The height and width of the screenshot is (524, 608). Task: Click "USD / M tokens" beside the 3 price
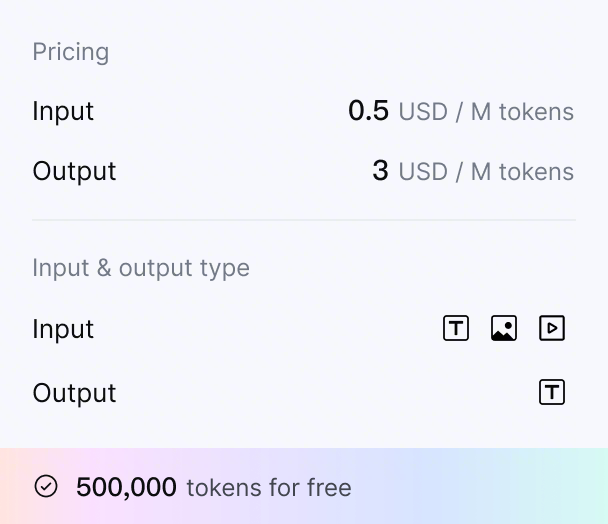click(x=486, y=172)
